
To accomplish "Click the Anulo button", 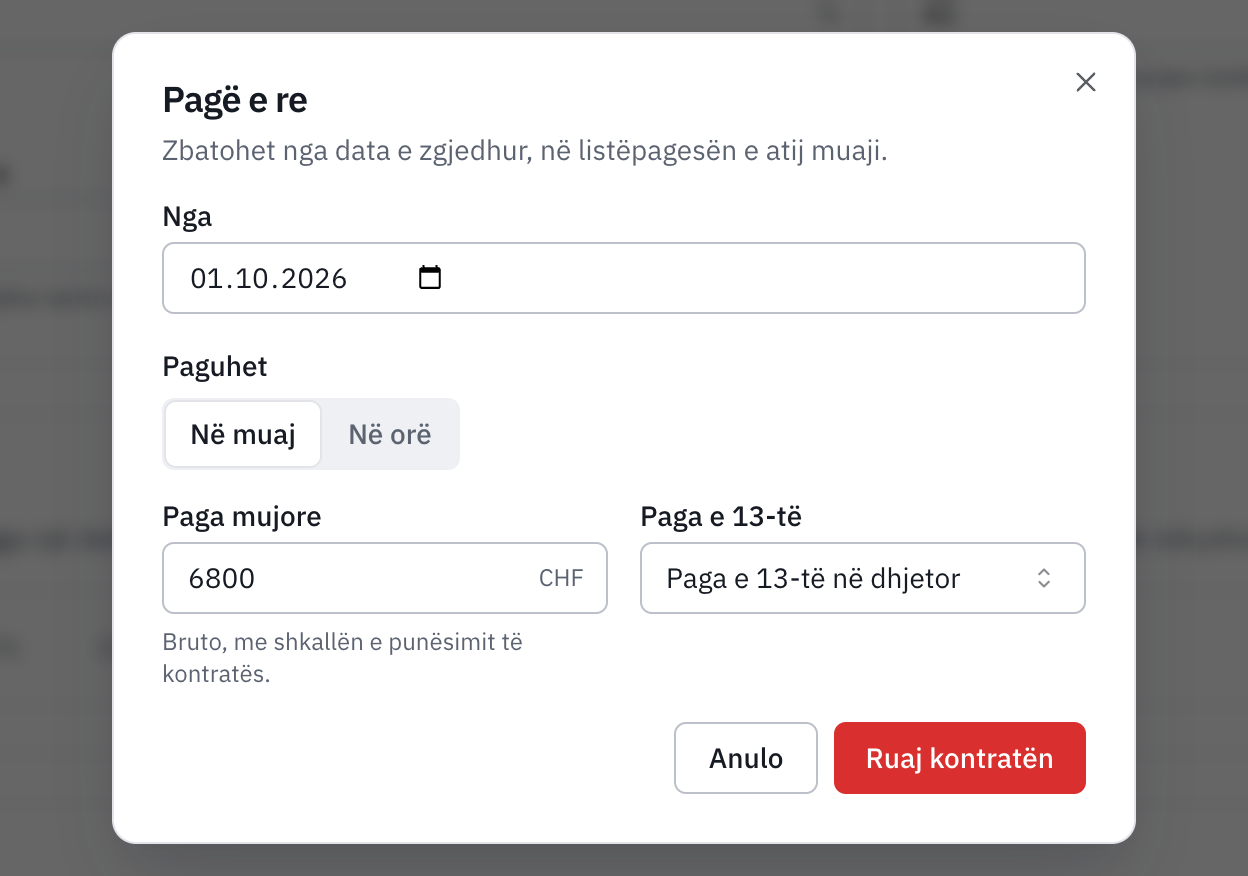I will [x=746, y=758].
